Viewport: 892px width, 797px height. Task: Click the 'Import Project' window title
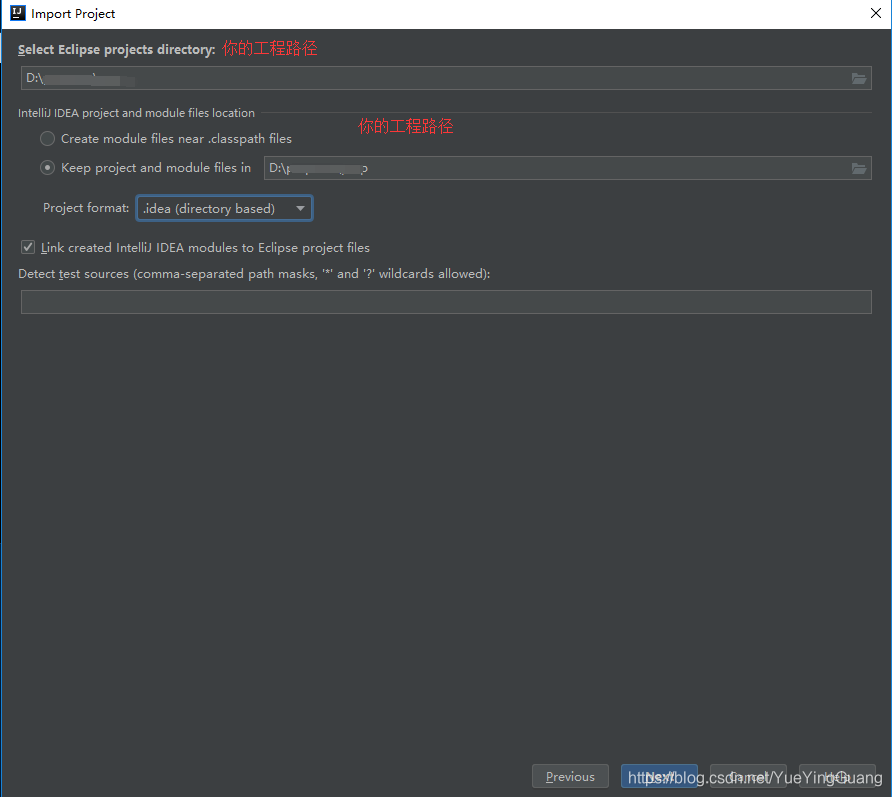point(73,14)
